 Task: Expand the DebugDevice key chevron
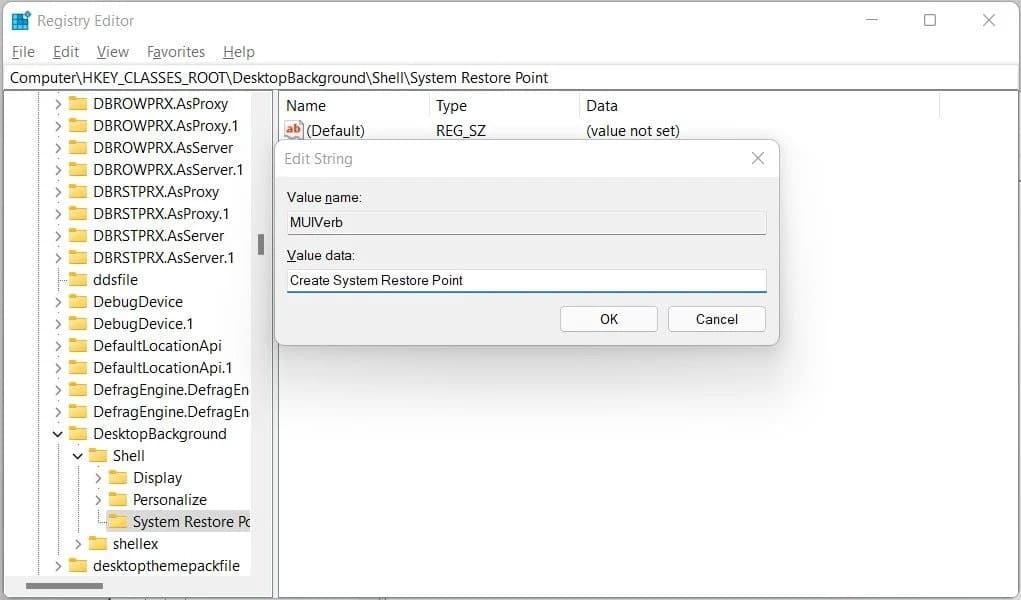(58, 302)
